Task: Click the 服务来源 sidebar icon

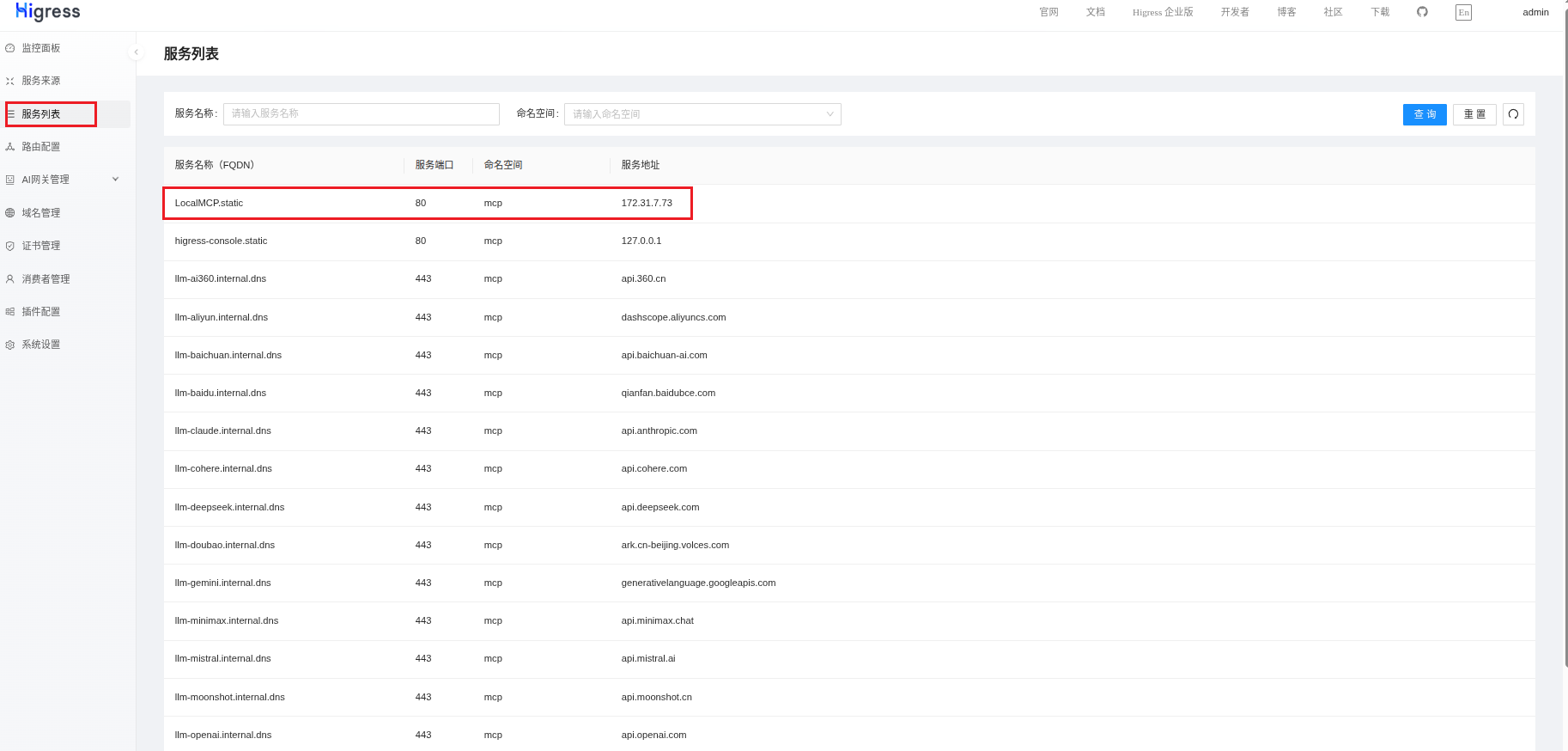Action: click(10, 81)
